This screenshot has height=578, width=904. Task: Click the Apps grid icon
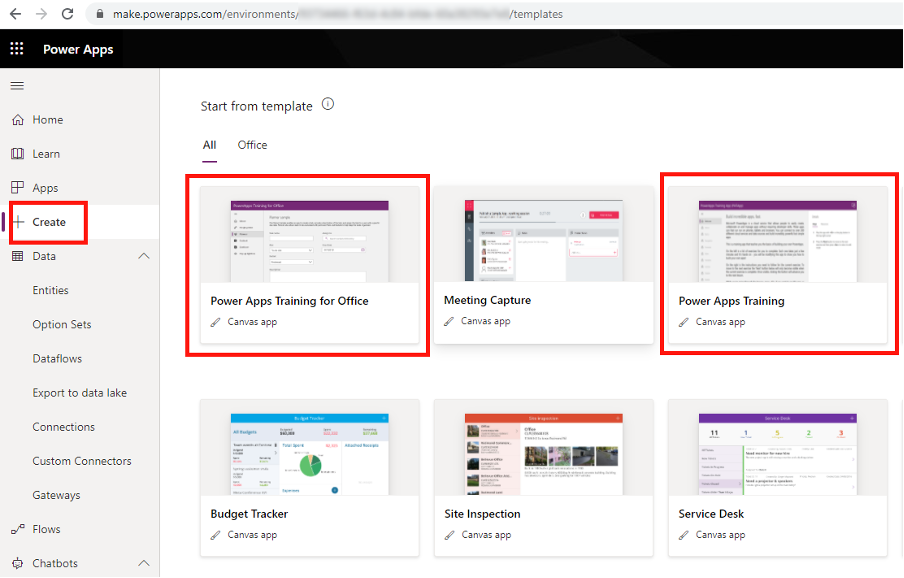coord(17,188)
